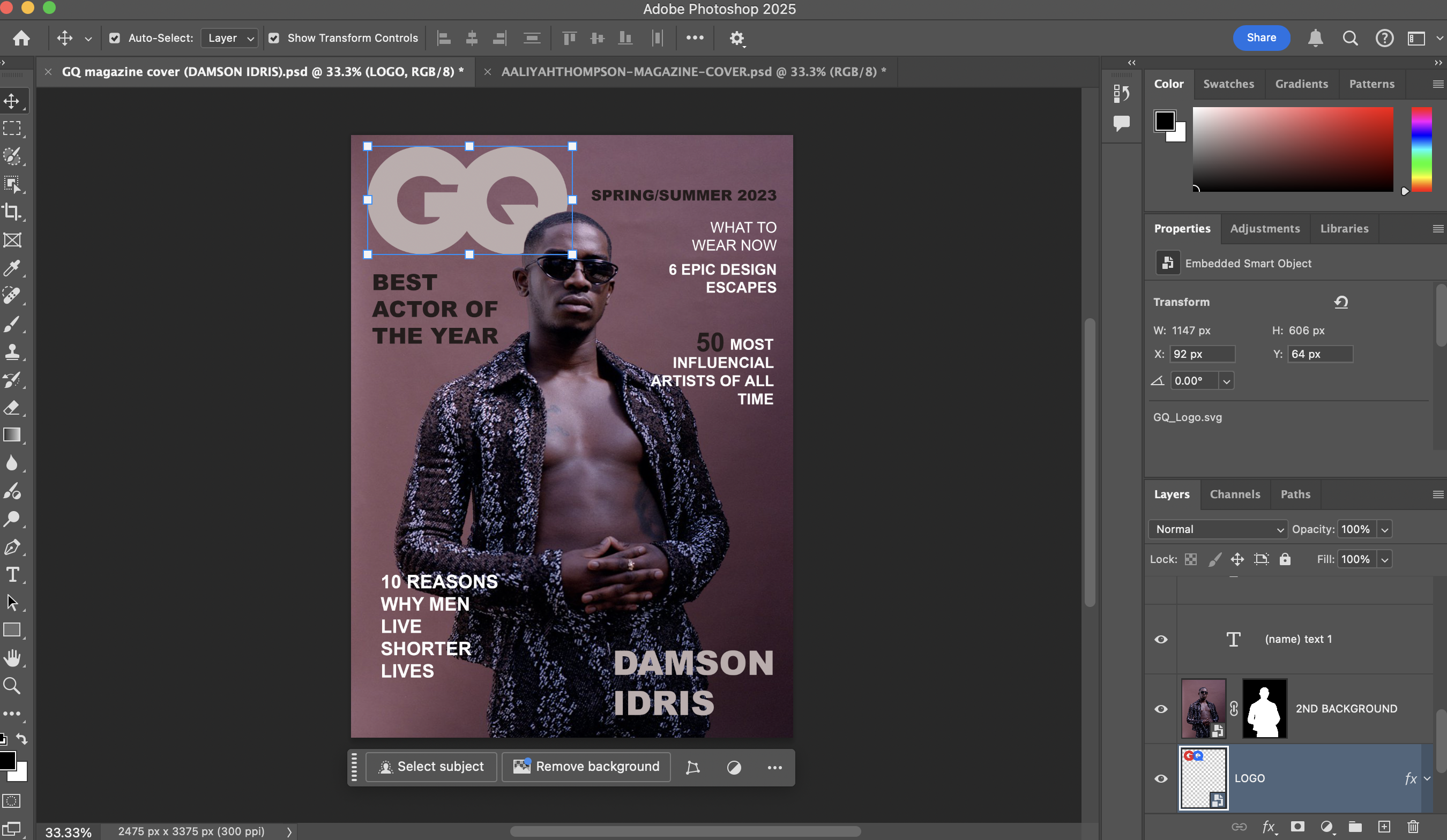Select the Eraser tool
Screen dimensions: 1447x840
pos(12,408)
